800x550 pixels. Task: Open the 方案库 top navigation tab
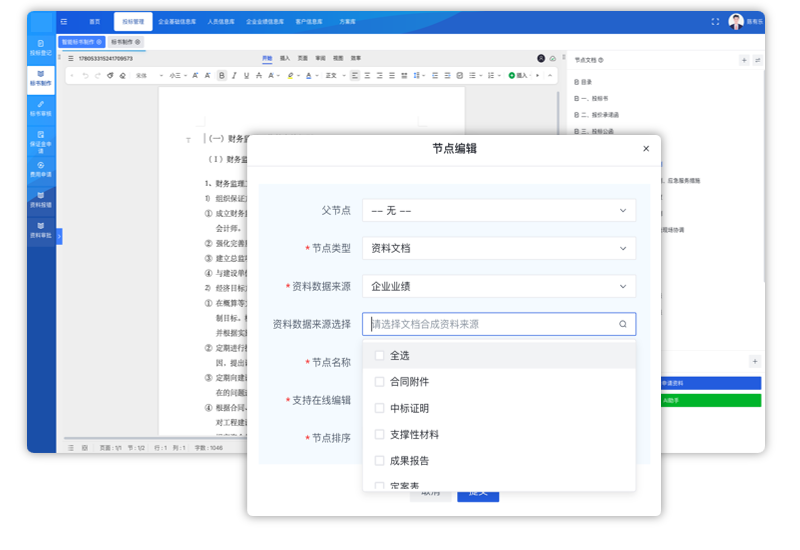tap(347, 21)
